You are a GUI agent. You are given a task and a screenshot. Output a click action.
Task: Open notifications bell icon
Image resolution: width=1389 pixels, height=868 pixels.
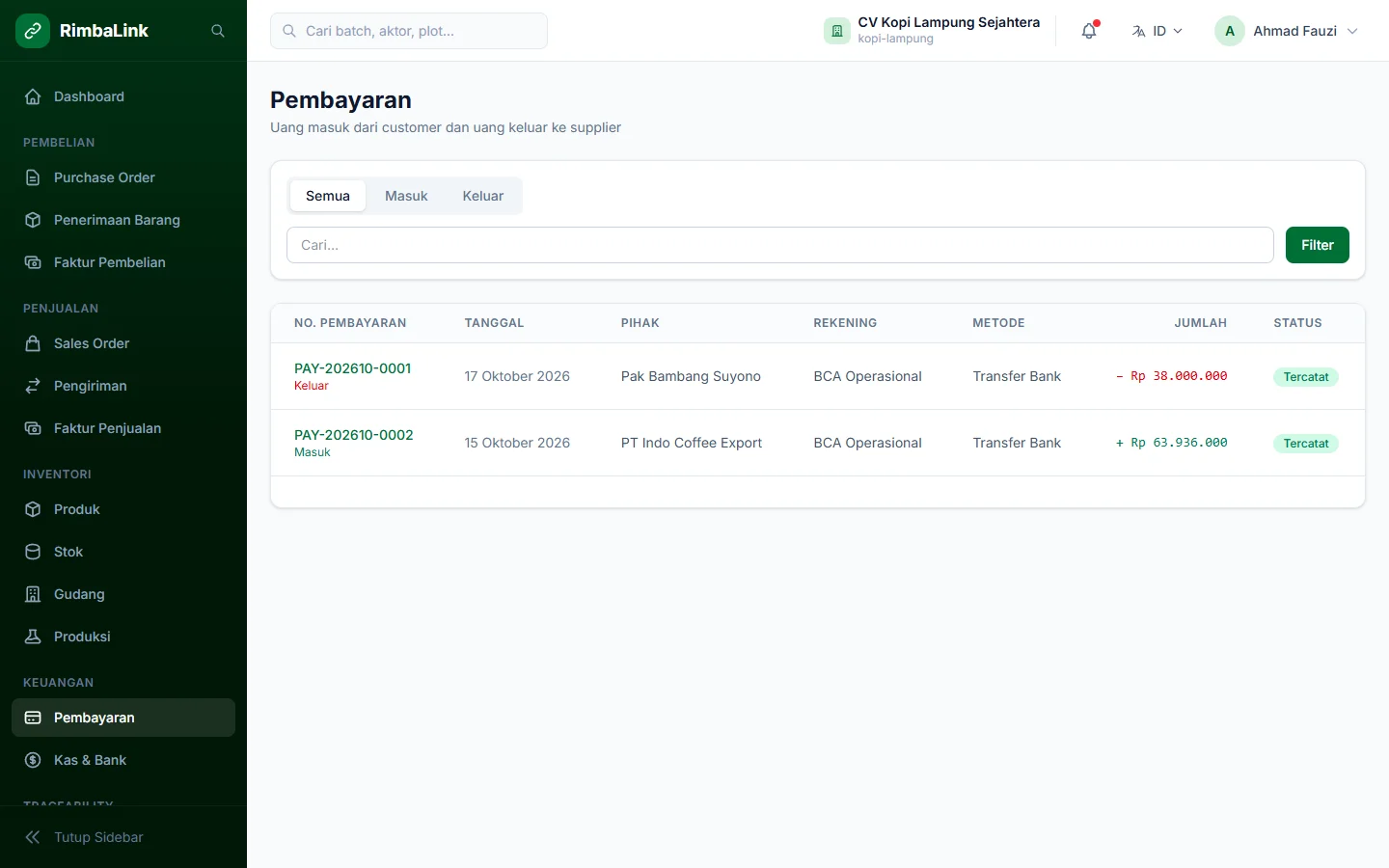click(1089, 31)
